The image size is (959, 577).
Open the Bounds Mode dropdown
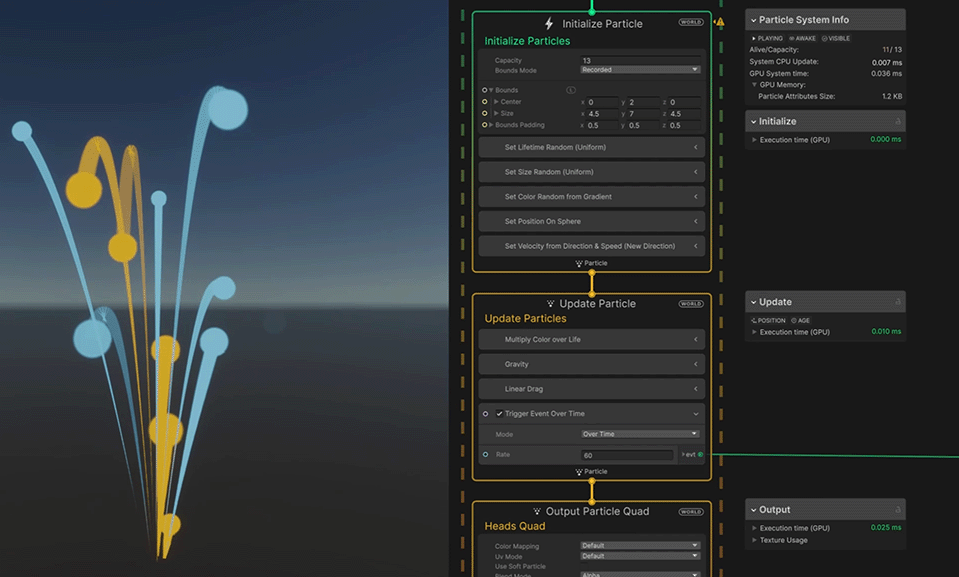click(x=640, y=70)
